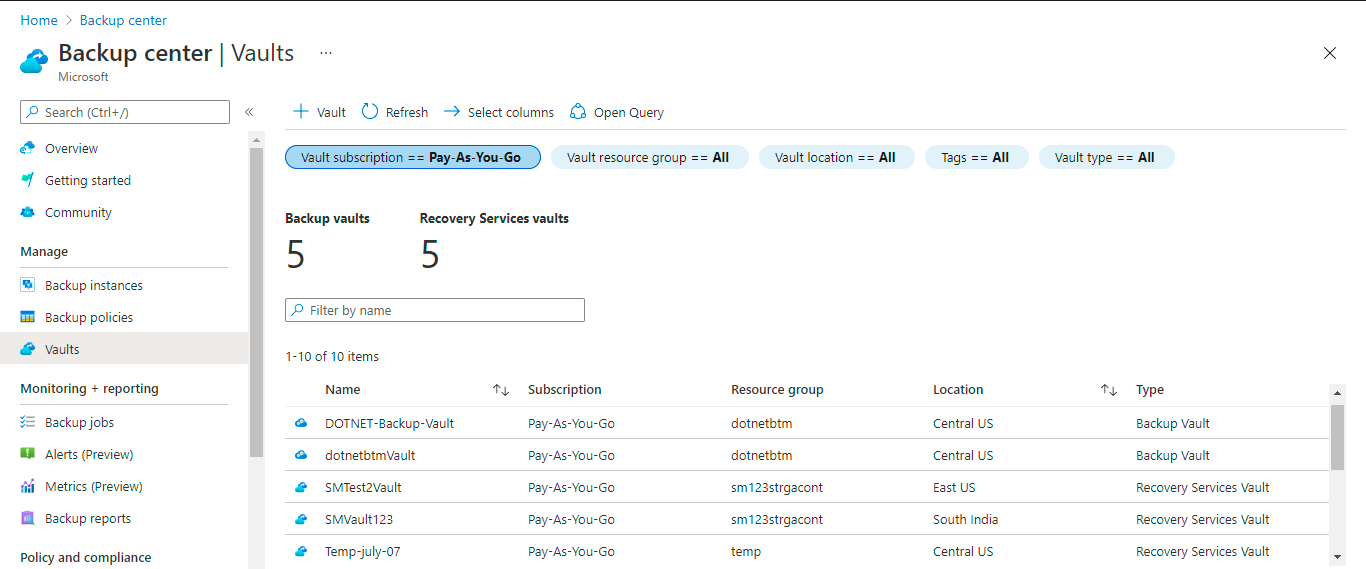Click the vault icon for dotnetbtmVault row
1366x569 pixels.
[300, 455]
